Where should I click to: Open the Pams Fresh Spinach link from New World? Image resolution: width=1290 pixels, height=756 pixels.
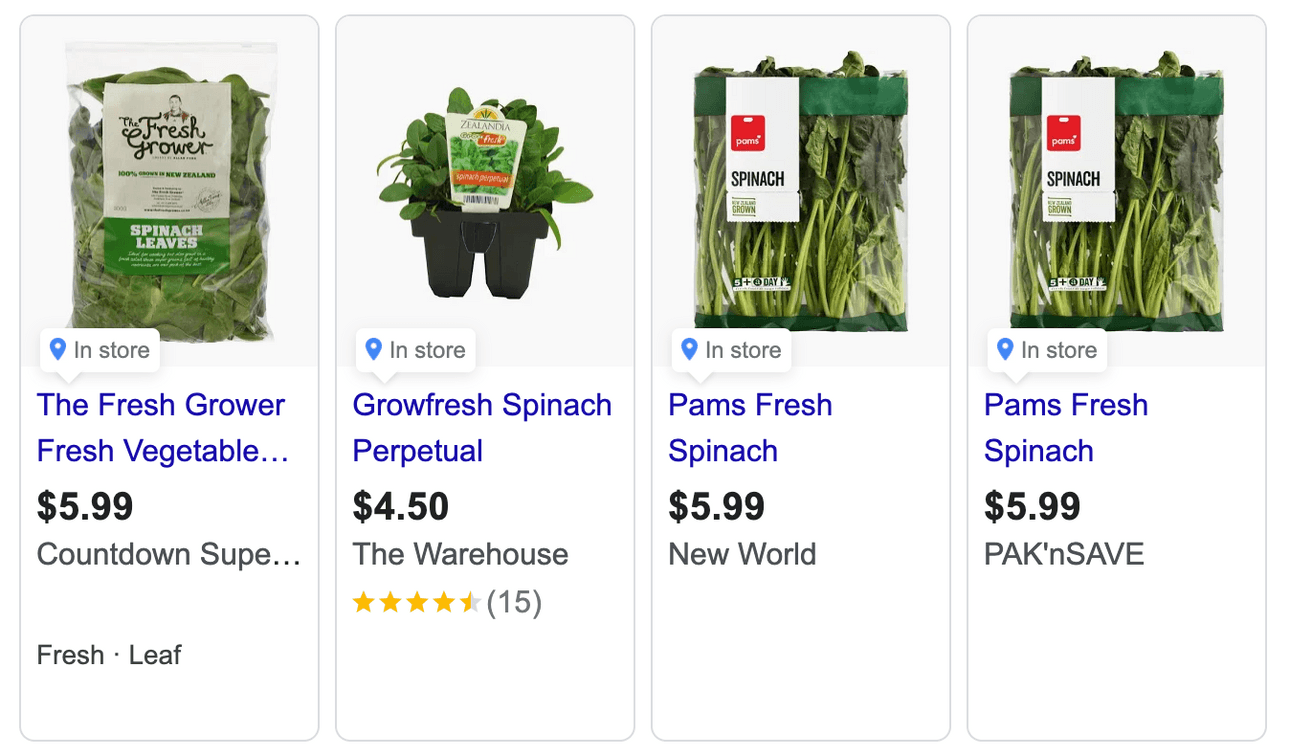(750, 428)
